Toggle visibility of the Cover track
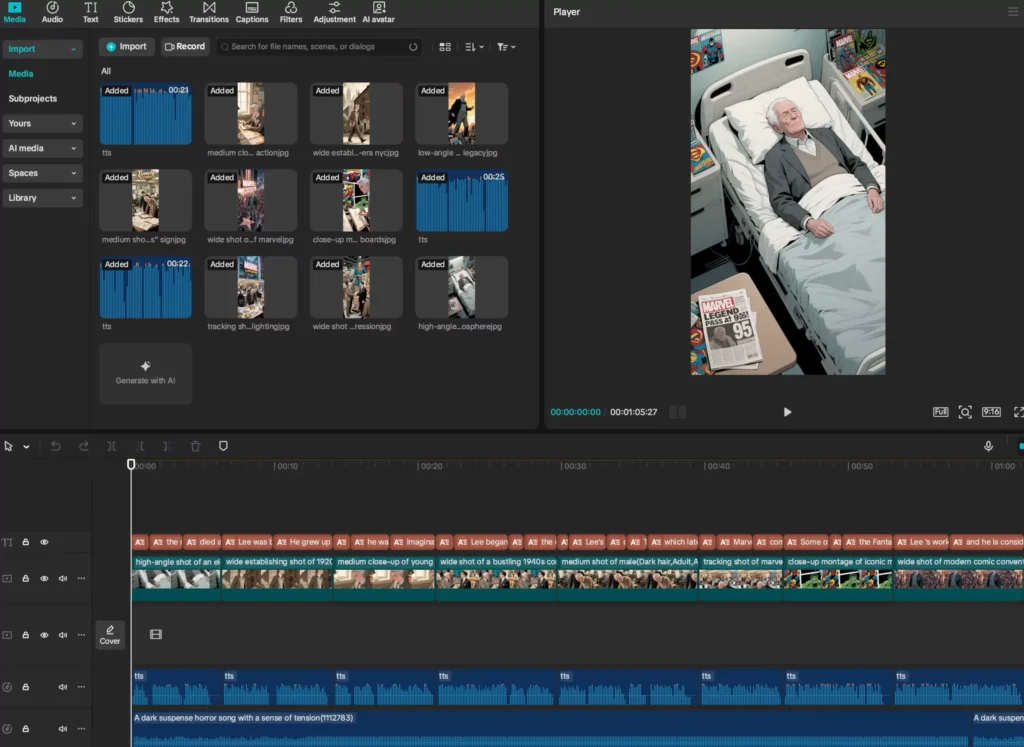Viewport: 1024px width, 747px height. point(44,635)
